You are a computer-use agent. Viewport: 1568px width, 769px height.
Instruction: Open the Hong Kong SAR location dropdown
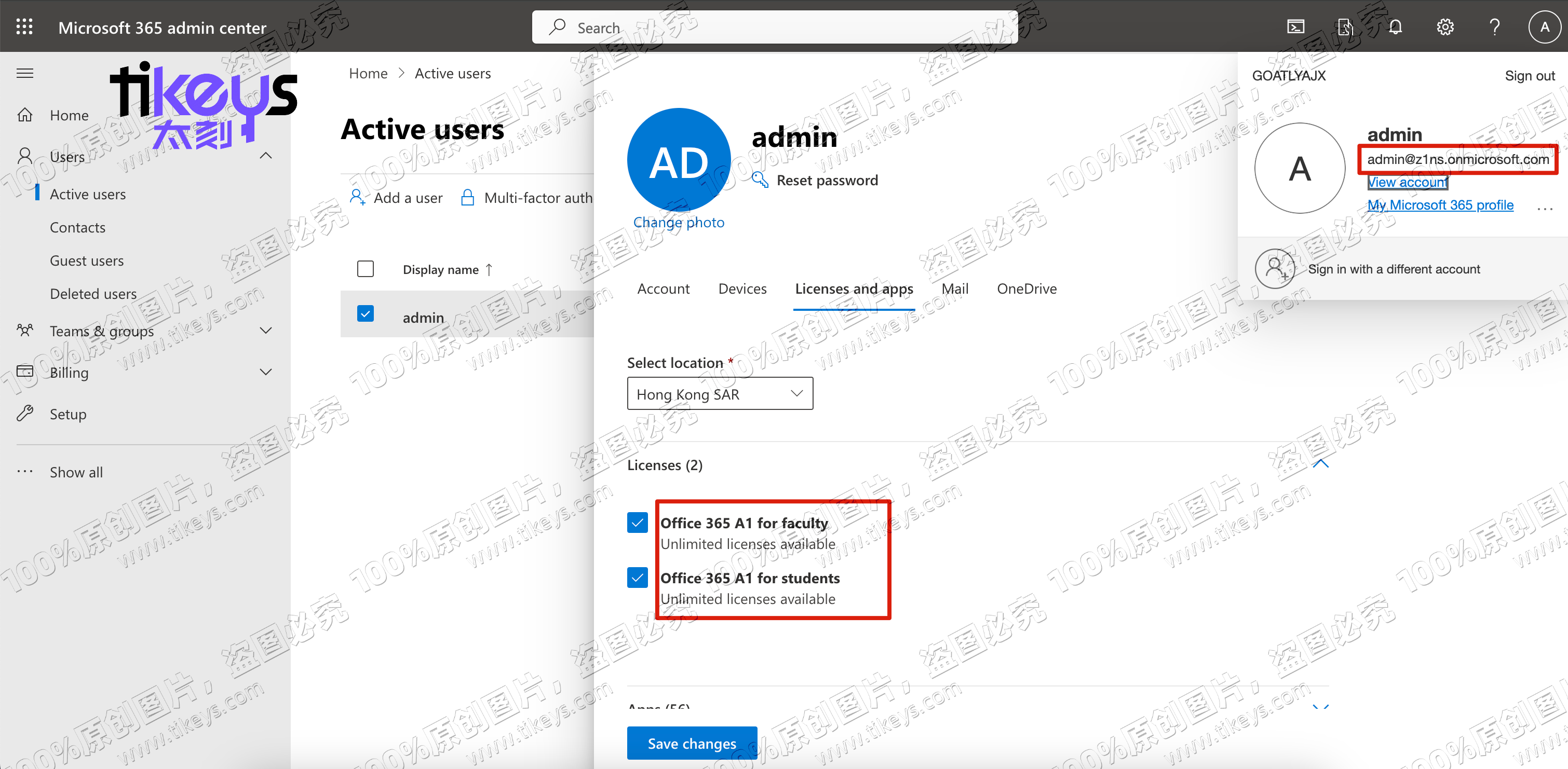[720, 394]
